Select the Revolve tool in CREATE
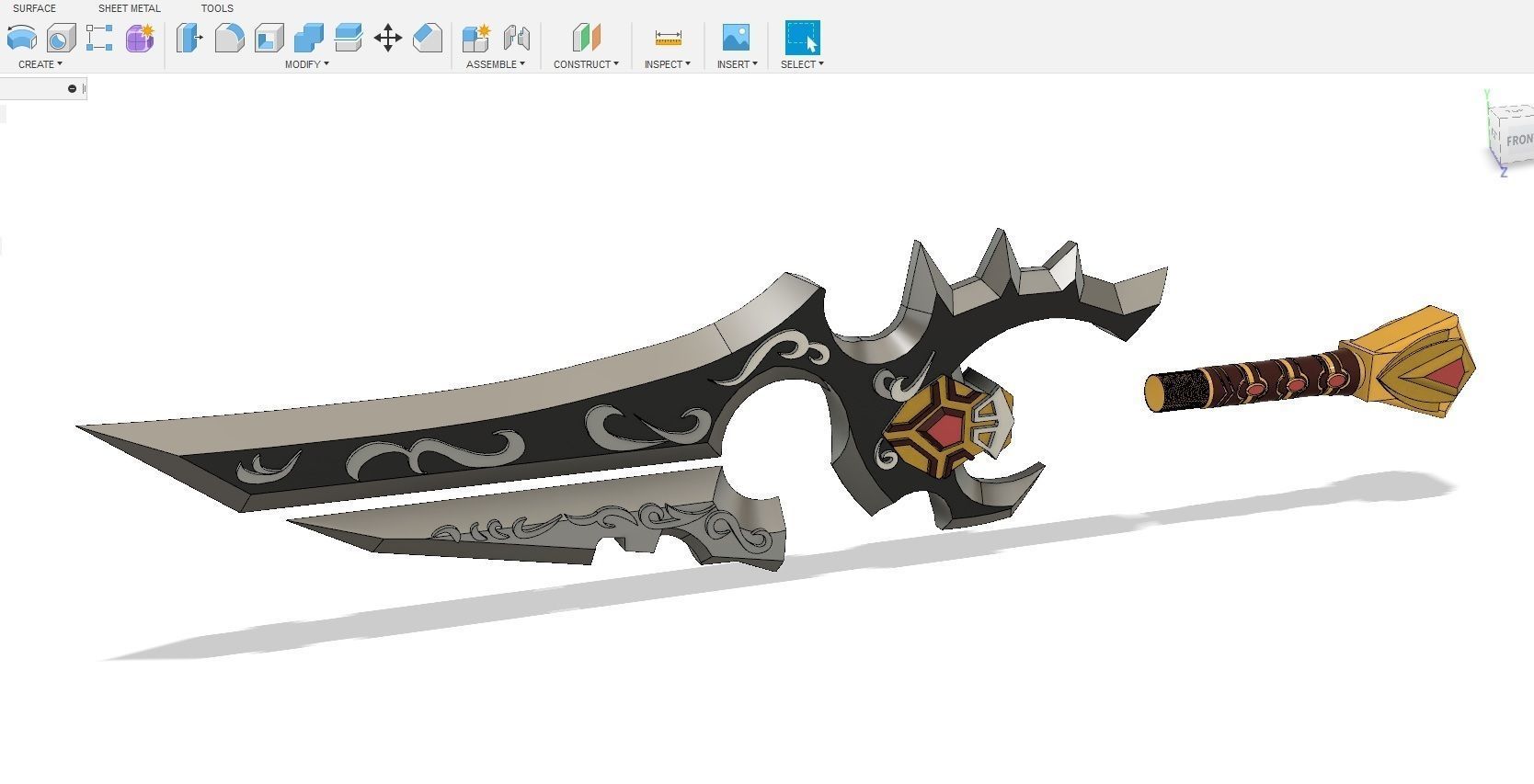 (22, 38)
